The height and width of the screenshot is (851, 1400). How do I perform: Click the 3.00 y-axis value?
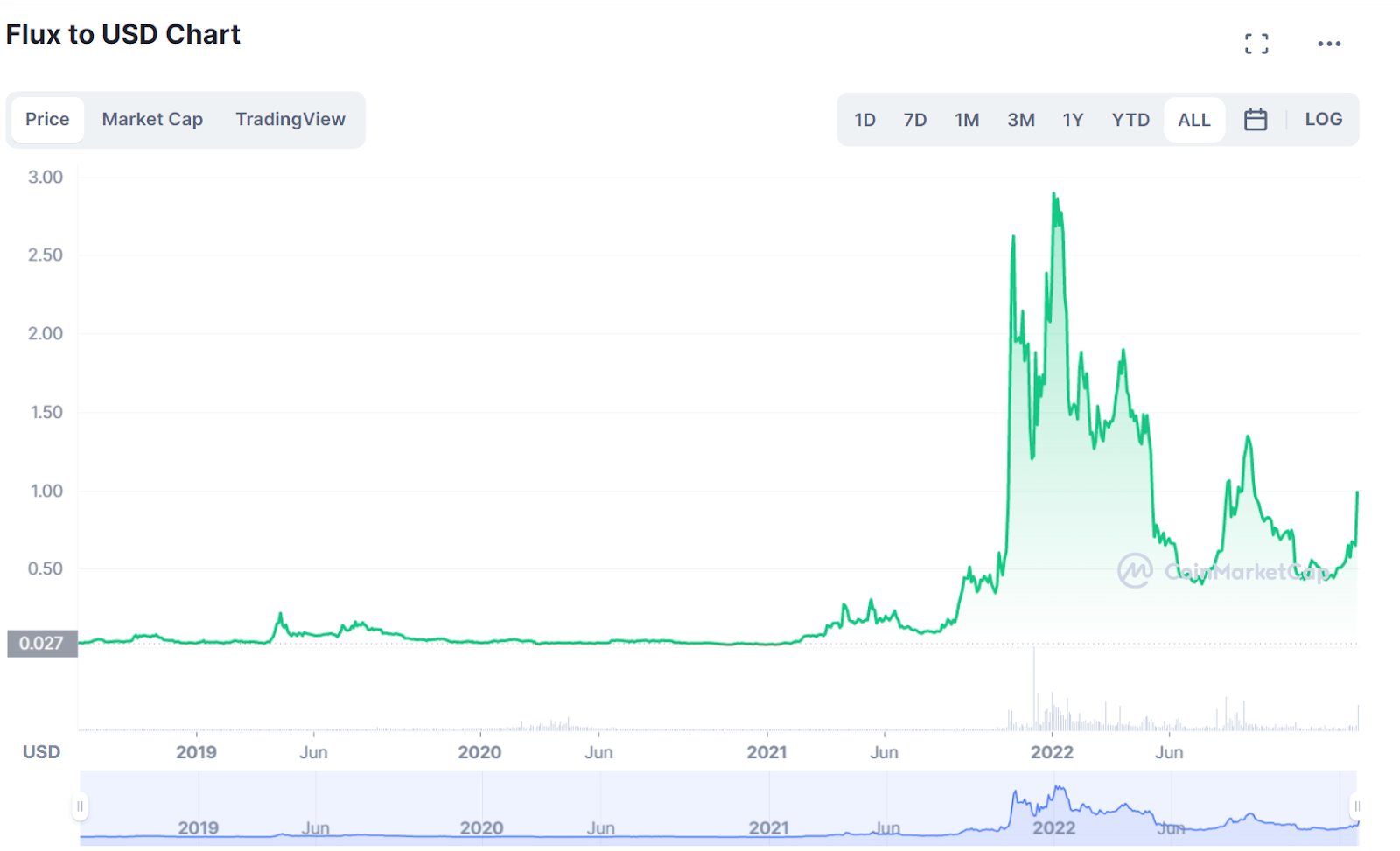click(x=45, y=178)
